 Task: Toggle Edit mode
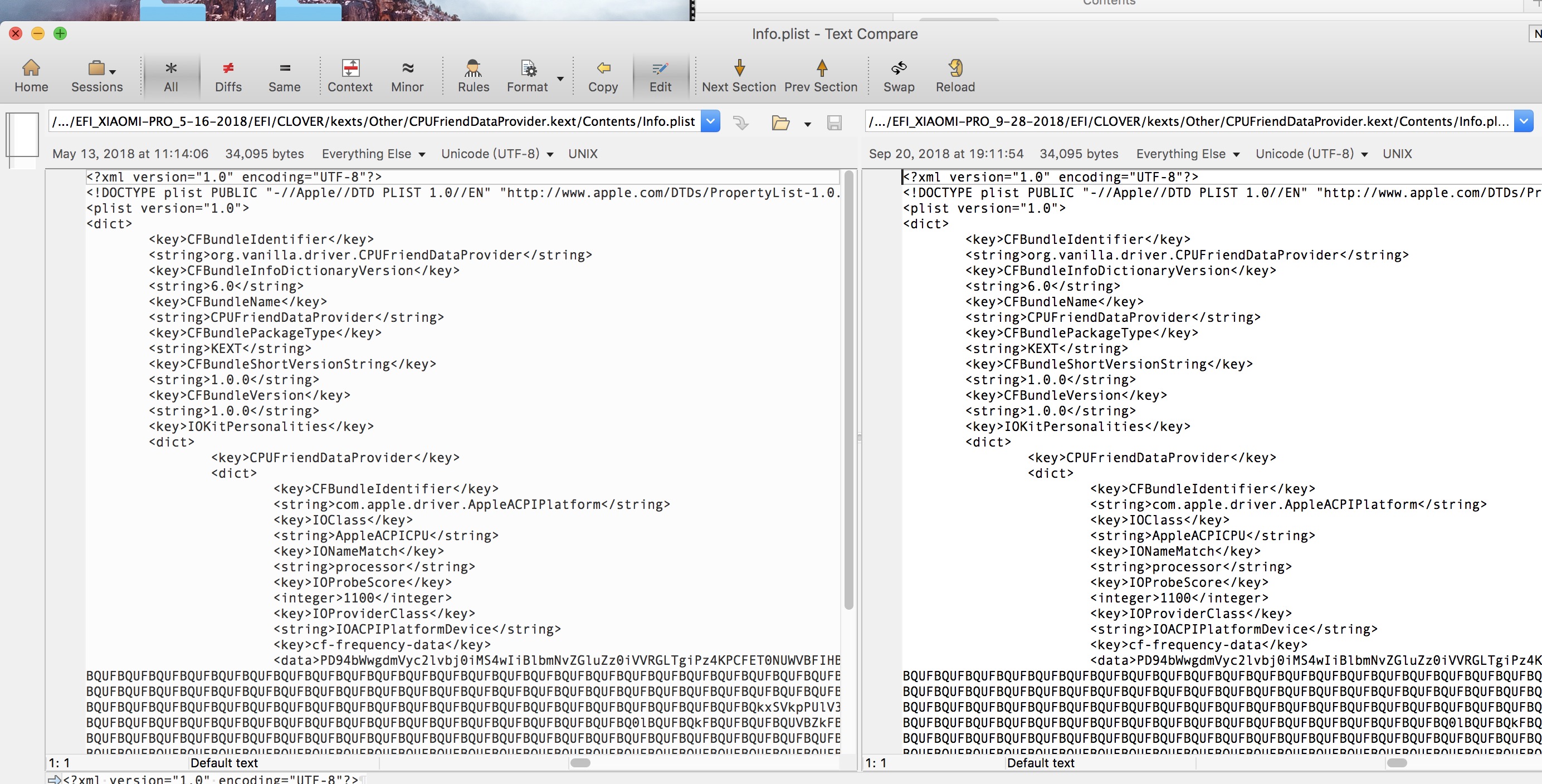[660, 76]
